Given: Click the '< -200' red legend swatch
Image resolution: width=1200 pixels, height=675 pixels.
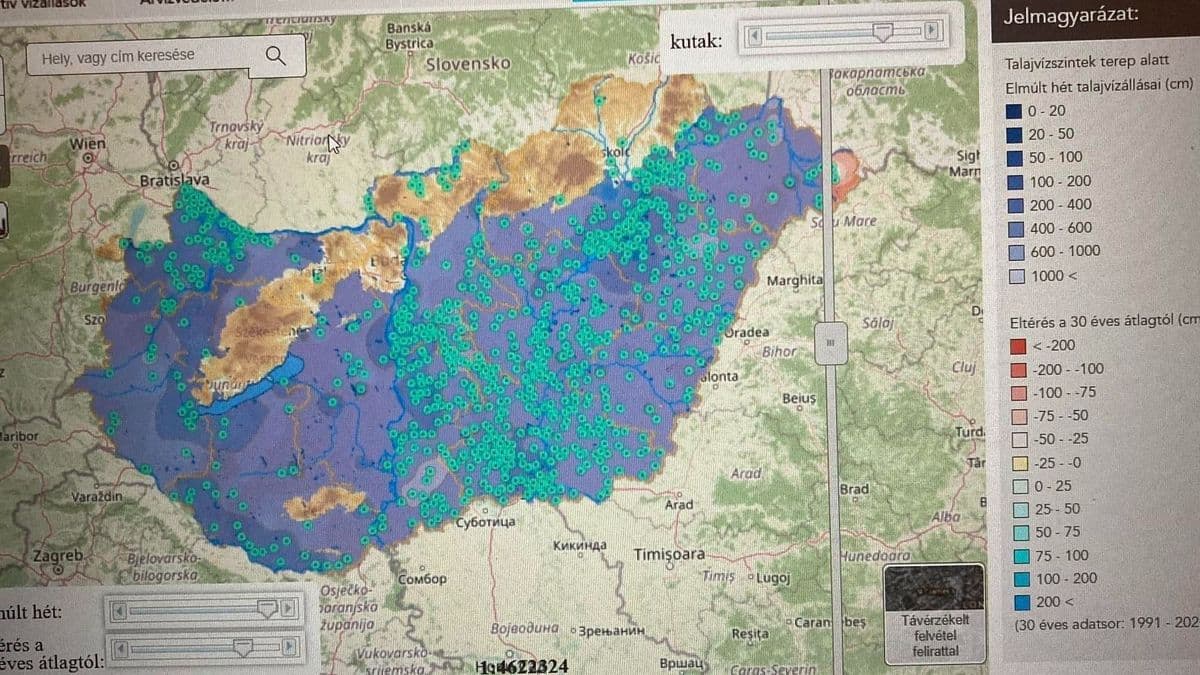Looking at the screenshot, I should [x=1017, y=345].
